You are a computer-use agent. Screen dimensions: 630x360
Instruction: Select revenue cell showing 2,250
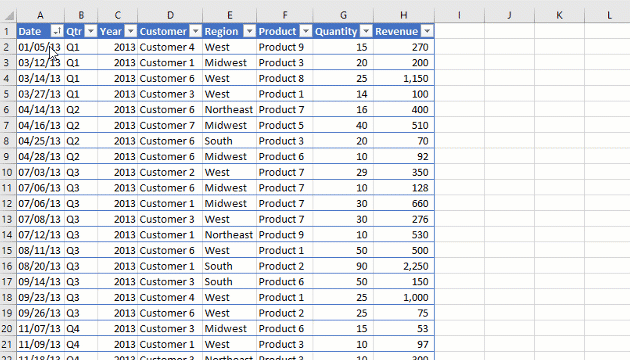pyautogui.click(x=404, y=266)
